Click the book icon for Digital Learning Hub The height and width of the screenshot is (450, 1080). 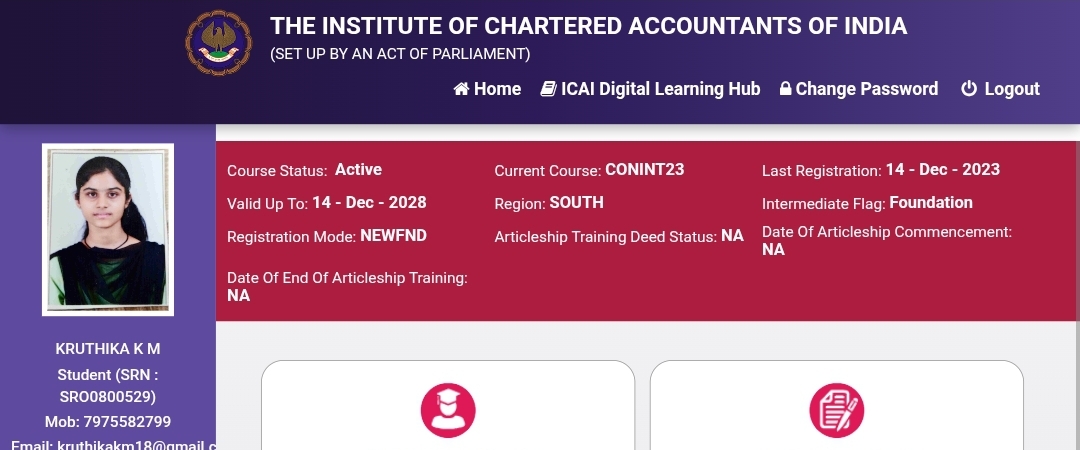pyautogui.click(x=548, y=89)
